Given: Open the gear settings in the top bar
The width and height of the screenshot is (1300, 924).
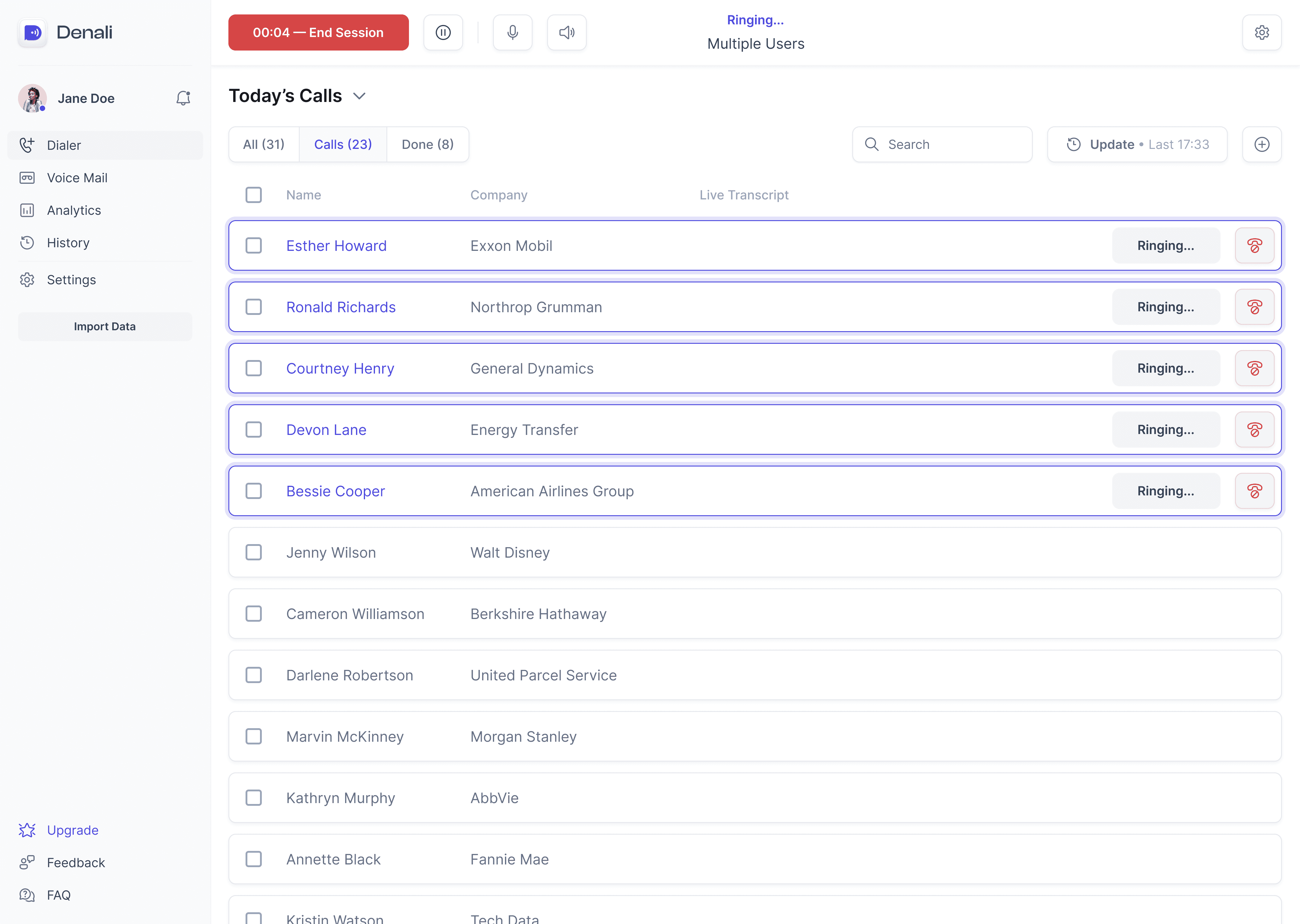Looking at the screenshot, I should click(1261, 32).
